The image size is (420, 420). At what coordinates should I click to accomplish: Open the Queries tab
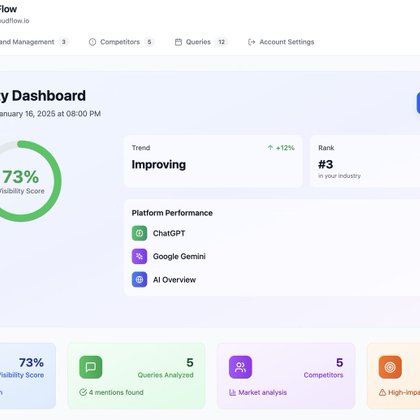201,42
